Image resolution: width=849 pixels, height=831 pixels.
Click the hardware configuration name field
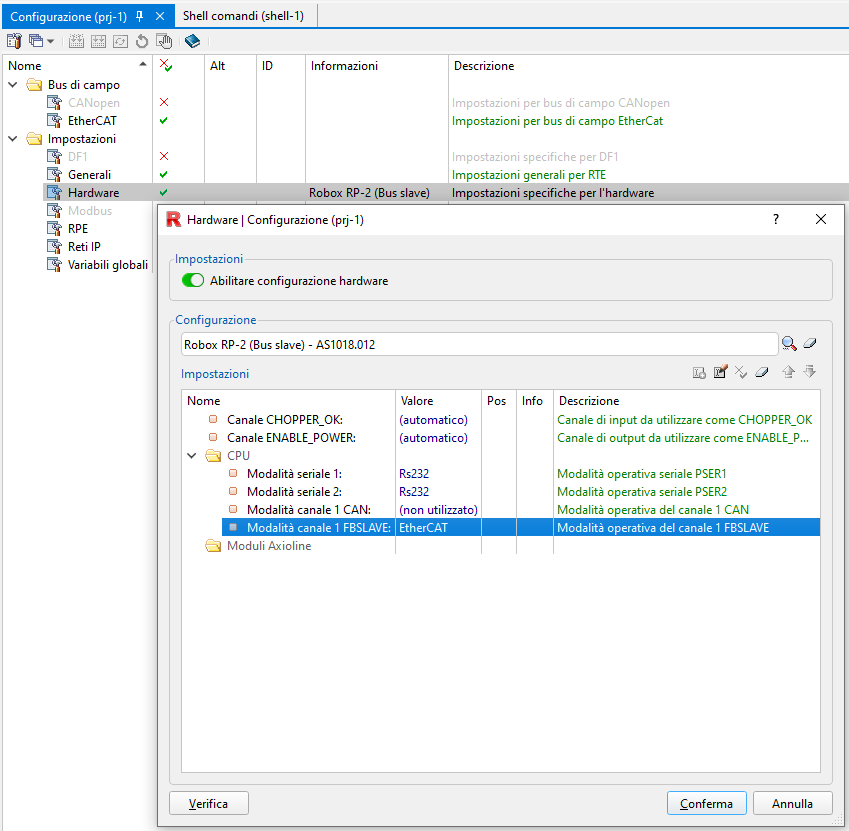point(479,344)
